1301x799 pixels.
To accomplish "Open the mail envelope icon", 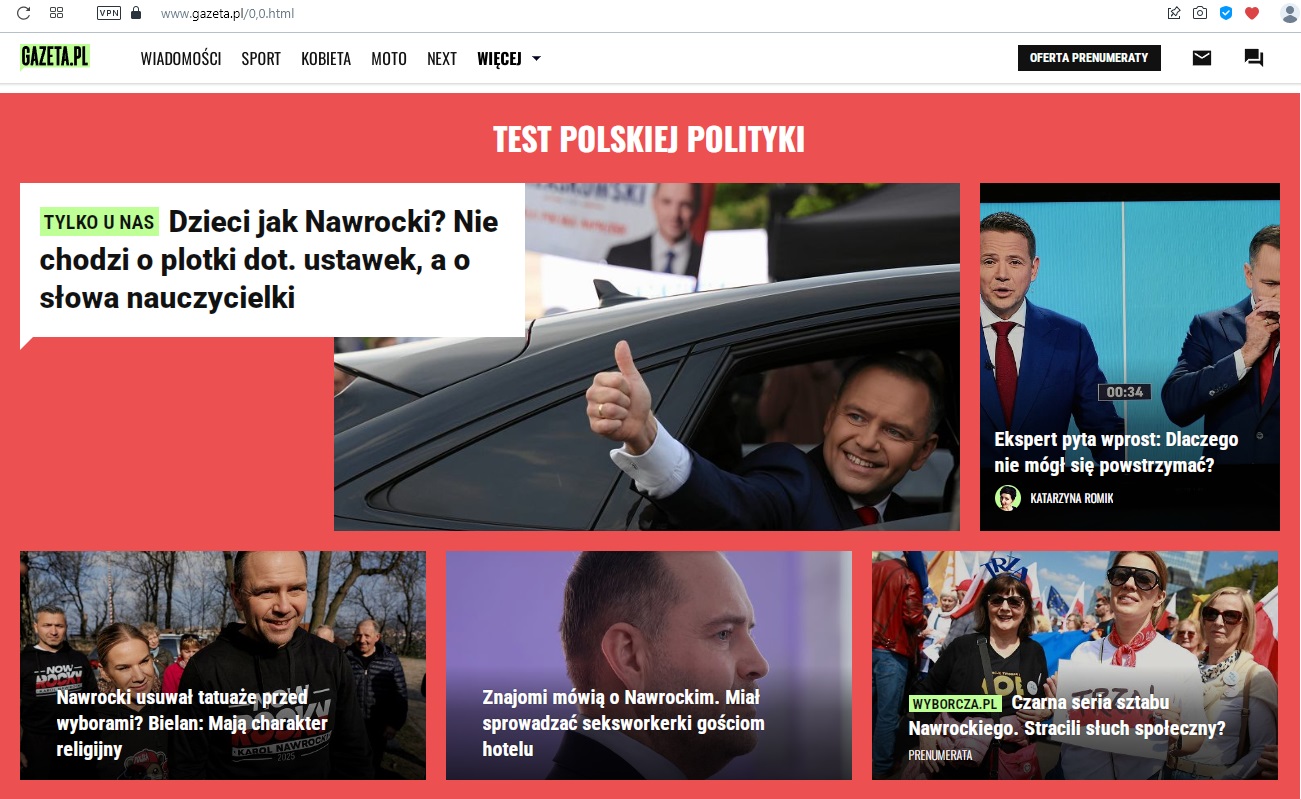I will pyautogui.click(x=1202, y=58).
